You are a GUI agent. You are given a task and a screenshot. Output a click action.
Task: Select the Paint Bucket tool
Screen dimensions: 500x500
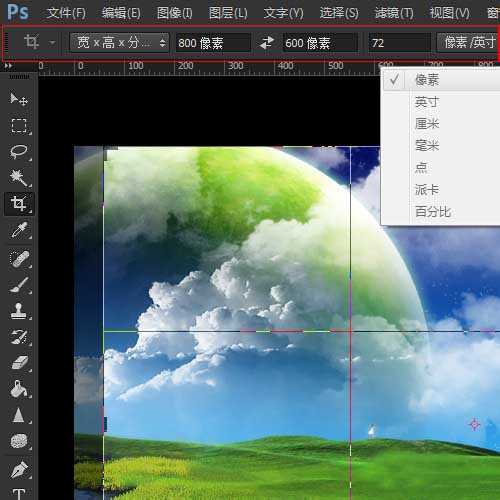coord(18,389)
